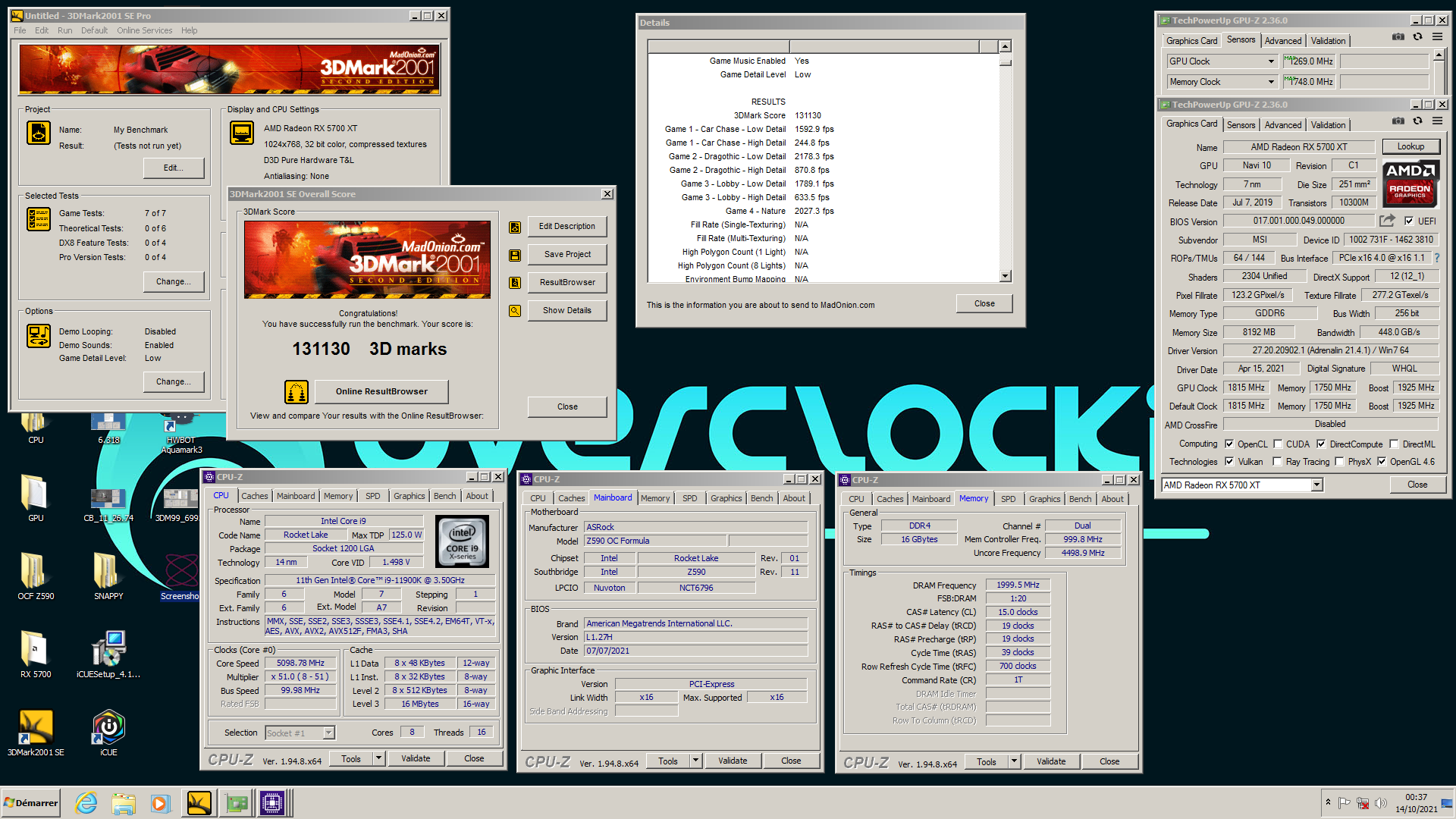Click the Options panel icon in 3DMark2001
Screen dimensions: 1456x819
coord(39,335)
